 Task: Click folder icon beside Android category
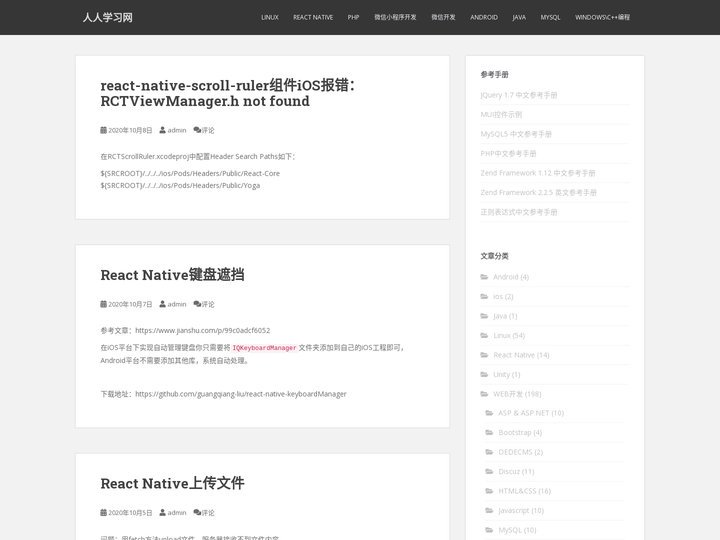click(484, 276)
